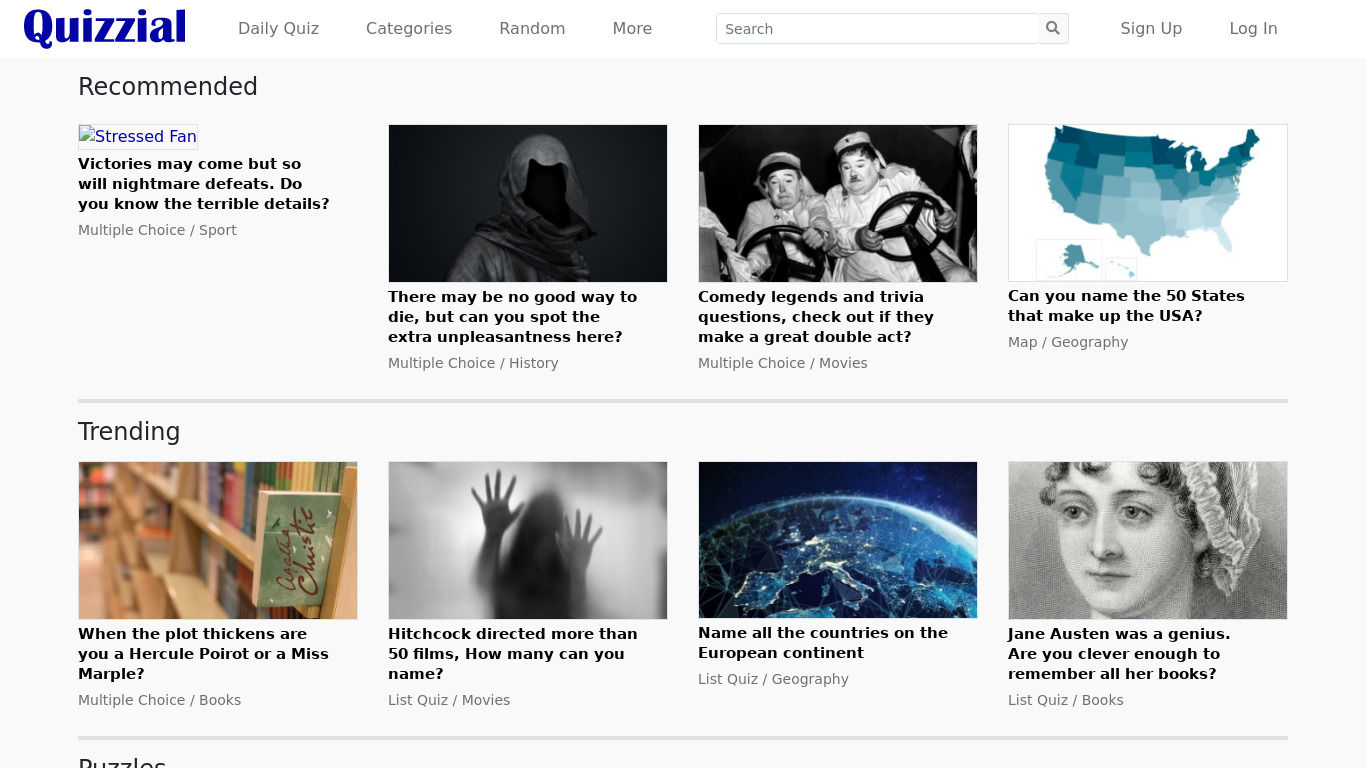Click the Quizzial logo
This screenshot has height=768, width=1366.
[x=105, y=28]
